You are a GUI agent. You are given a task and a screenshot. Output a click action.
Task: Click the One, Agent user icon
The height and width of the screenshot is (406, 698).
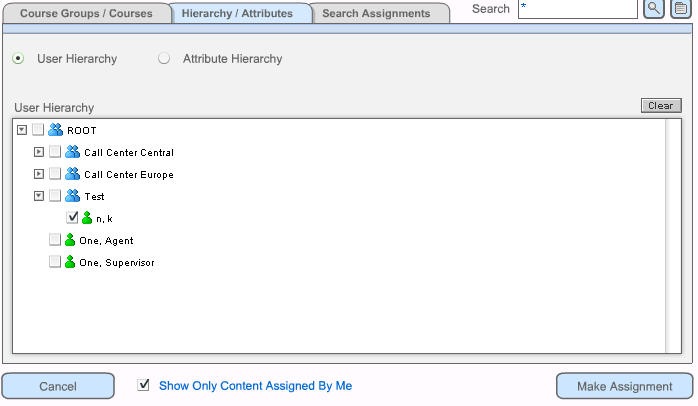pos(70,240)
